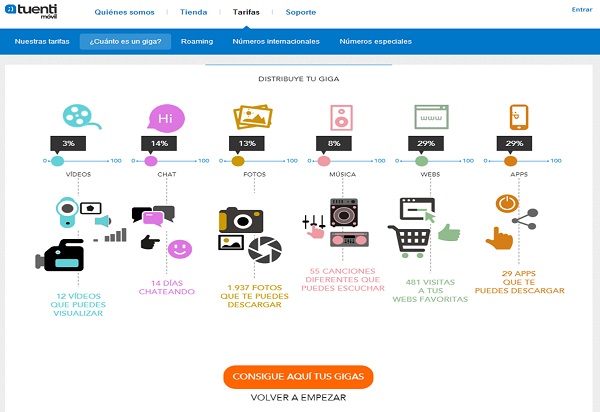
Task: Click the stacked photos Fotos icon
Action: click(x=253, y=117)
